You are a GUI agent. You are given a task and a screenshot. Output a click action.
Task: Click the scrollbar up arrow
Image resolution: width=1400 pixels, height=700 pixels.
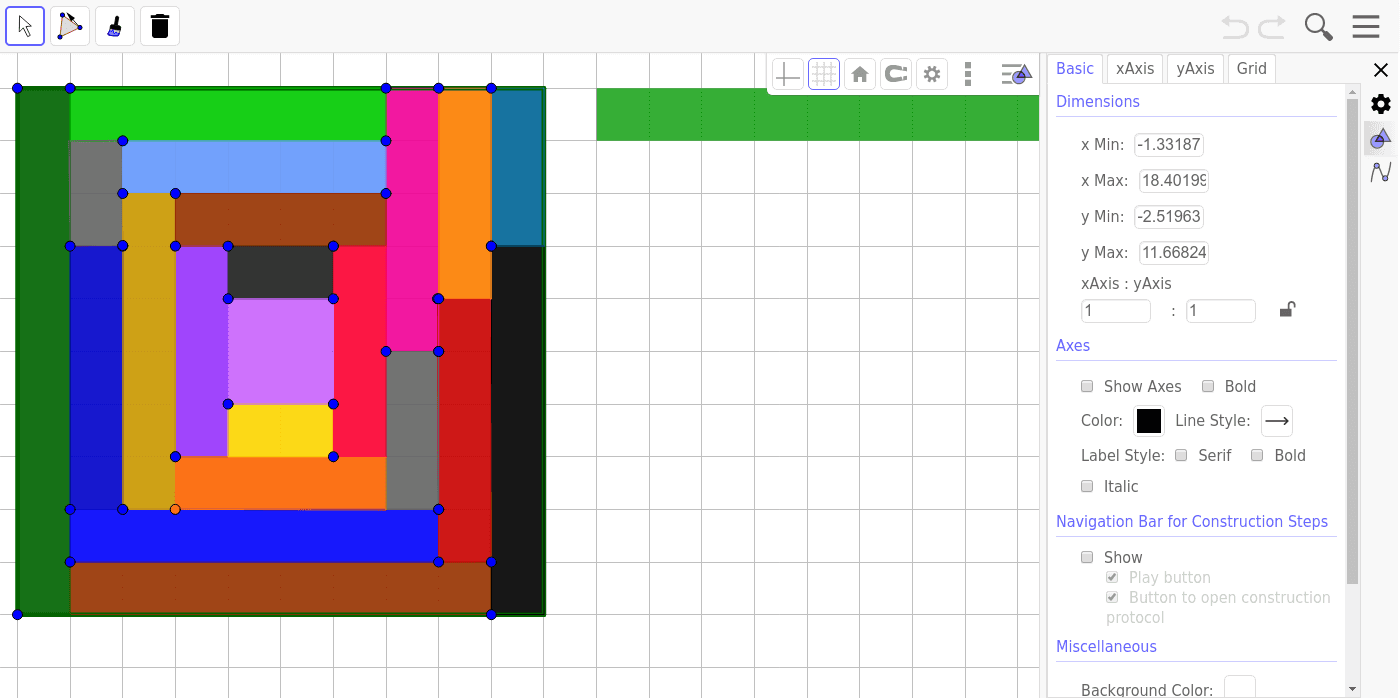tap(1353, 91)
